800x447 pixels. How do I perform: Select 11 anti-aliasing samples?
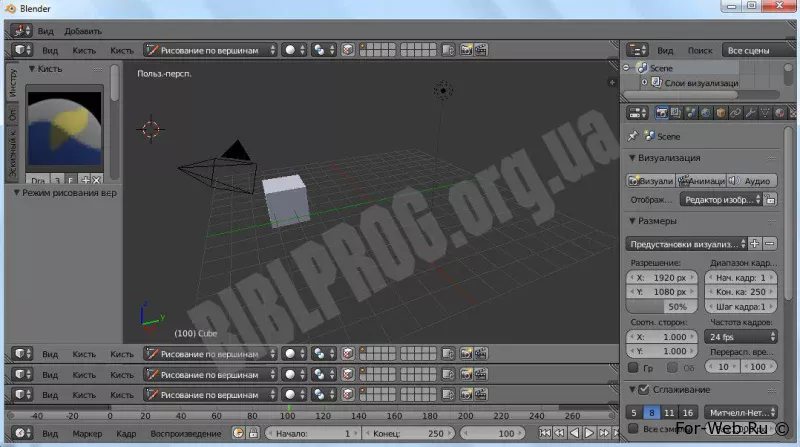(669, 412)
